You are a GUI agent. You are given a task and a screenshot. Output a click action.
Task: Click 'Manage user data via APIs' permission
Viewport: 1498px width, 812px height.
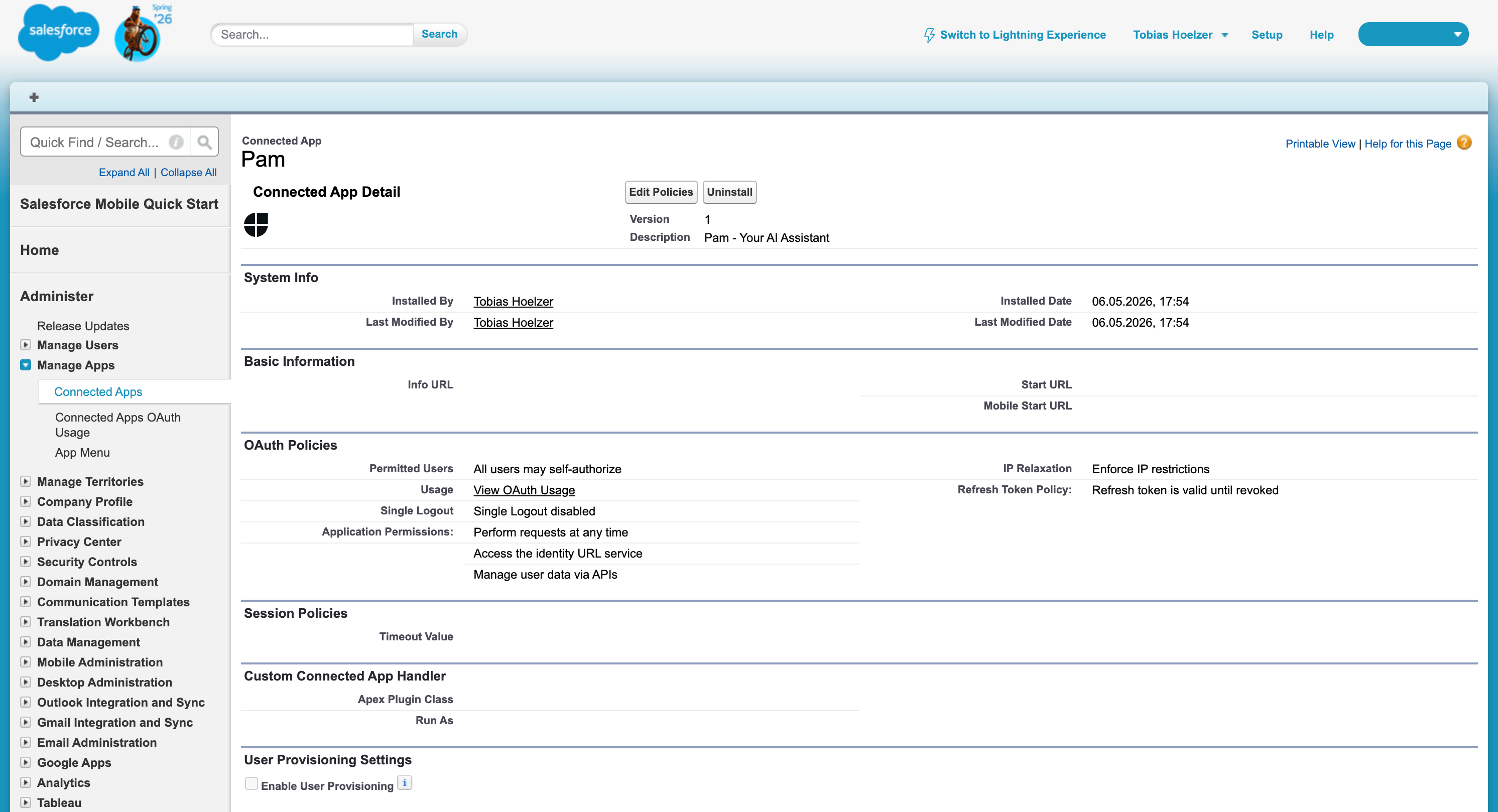click(546, 574)
